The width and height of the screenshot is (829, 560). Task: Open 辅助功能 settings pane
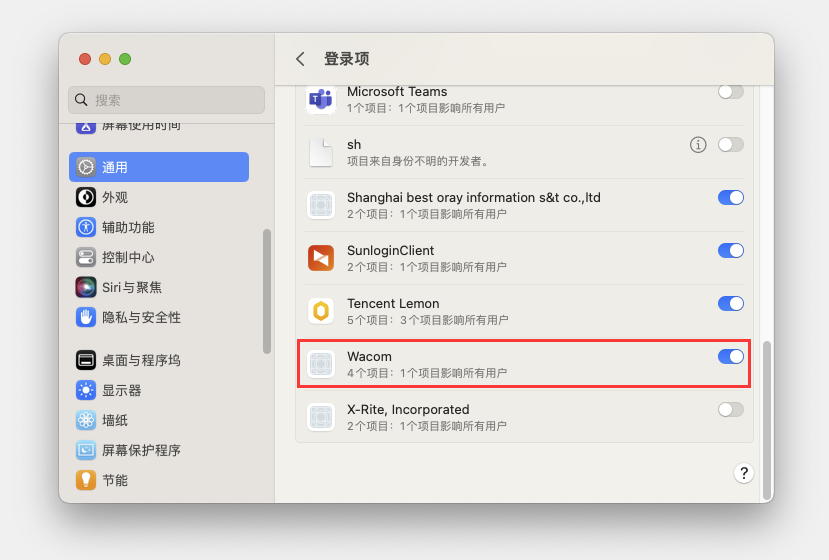pyautogui.click(x=159, y=227)
